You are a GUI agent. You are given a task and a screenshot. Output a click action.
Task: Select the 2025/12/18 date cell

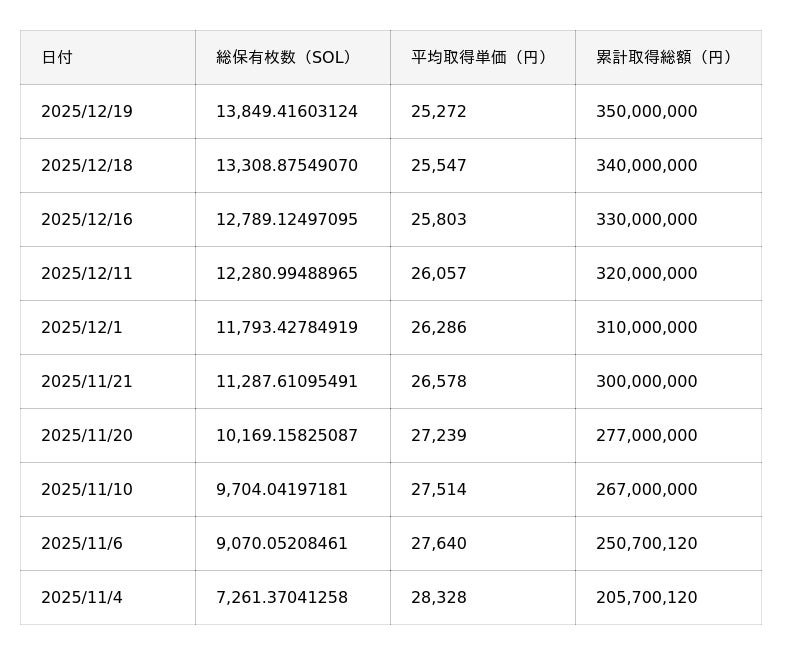click(x=87, y=166)
